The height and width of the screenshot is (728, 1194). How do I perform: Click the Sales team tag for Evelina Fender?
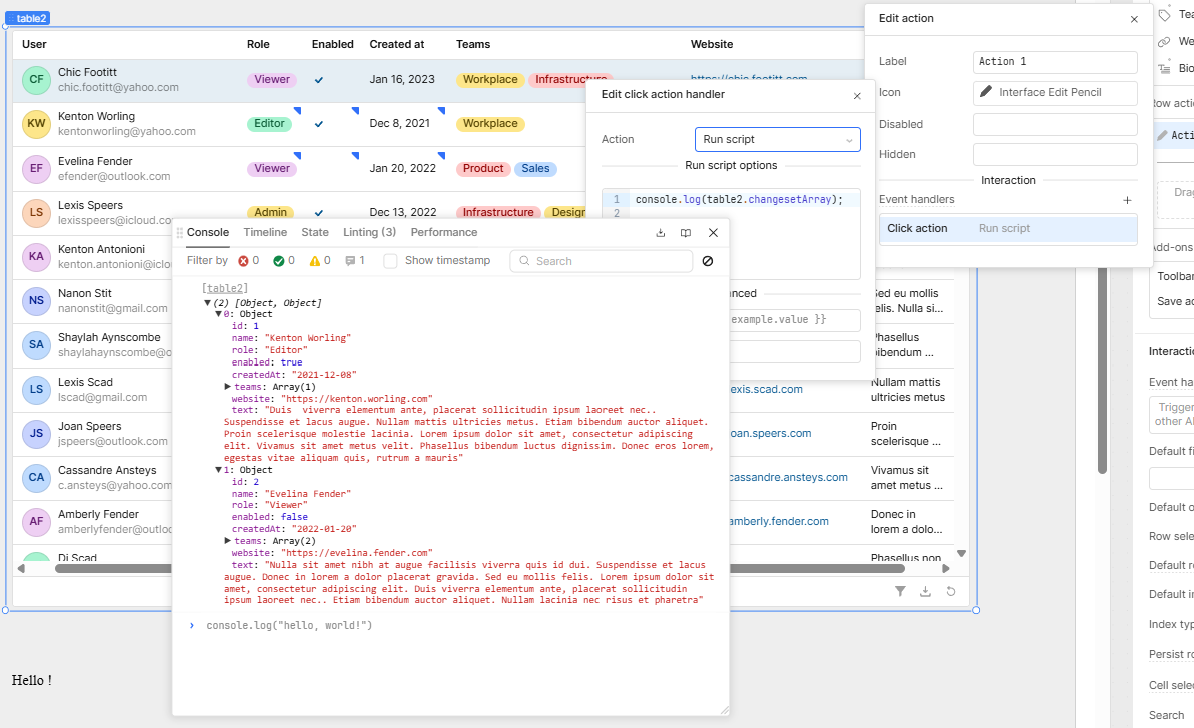535,168
